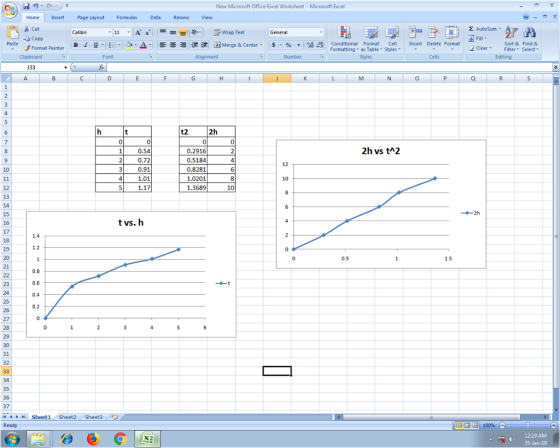Open the fill color dropdown arrow
Image resolution: width=560 pixels, height=448 pixels.
136,45
